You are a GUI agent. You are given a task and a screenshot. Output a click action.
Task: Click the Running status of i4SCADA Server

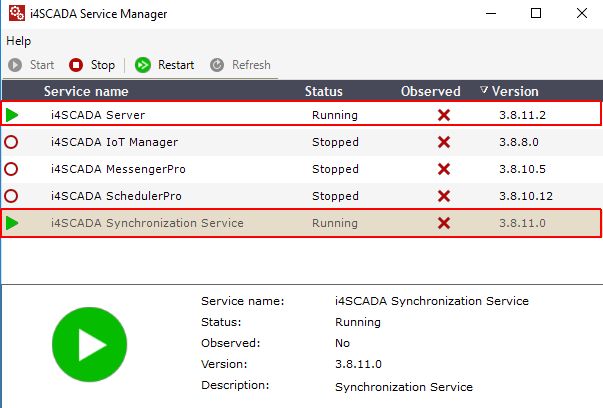point(335,115)
